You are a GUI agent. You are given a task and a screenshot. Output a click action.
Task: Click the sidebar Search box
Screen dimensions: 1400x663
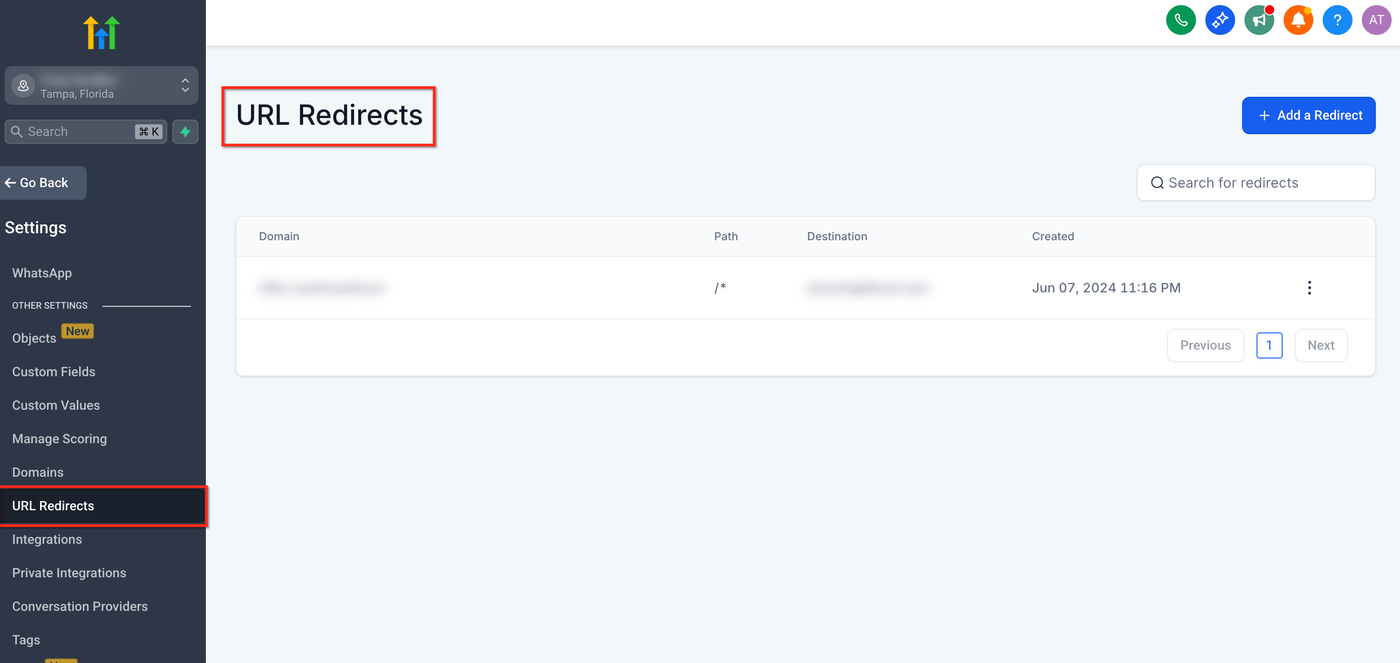coord(72,132)
